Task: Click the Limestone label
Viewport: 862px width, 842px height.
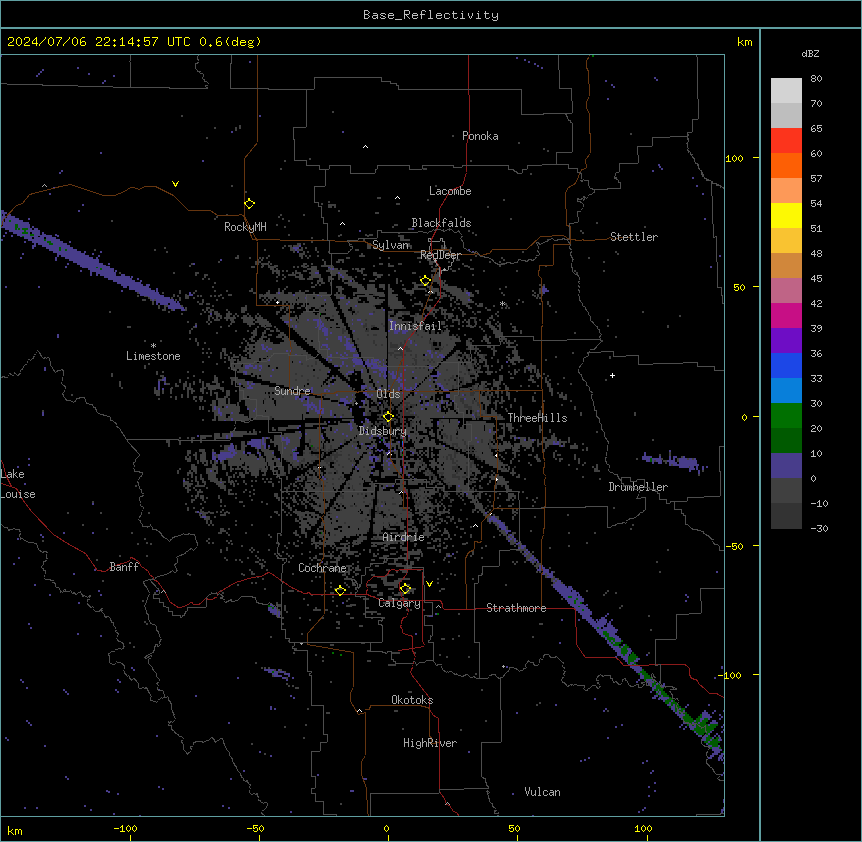Action: [x=153, y=356]
